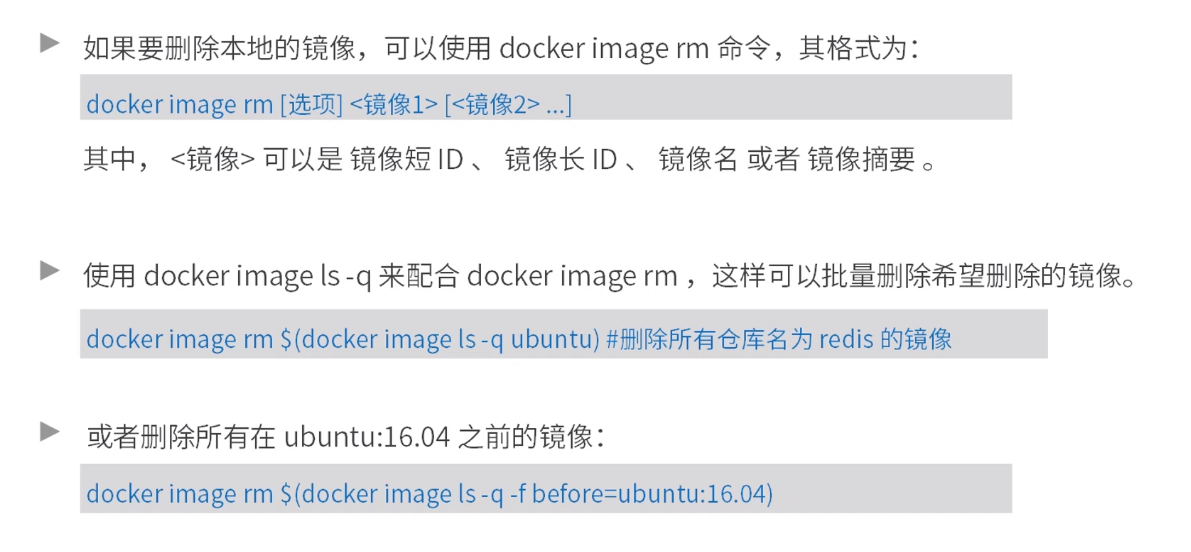
Task: Click the 镜像短 ID phrase
Action: [x=406, y=161]
